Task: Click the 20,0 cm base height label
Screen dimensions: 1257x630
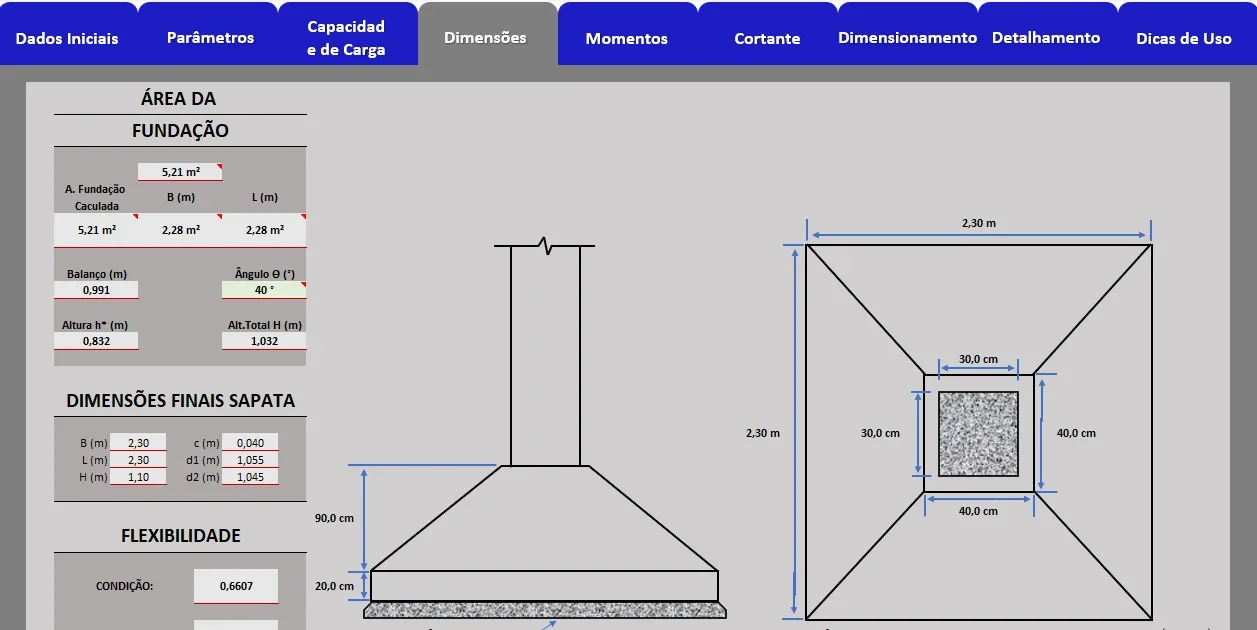Action: 335,586
